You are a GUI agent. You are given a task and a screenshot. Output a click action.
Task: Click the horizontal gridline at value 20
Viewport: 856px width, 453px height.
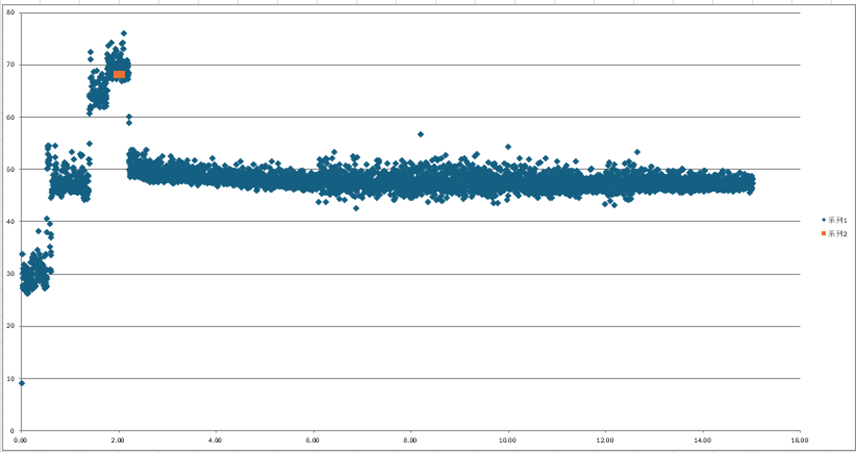(400, 326)
